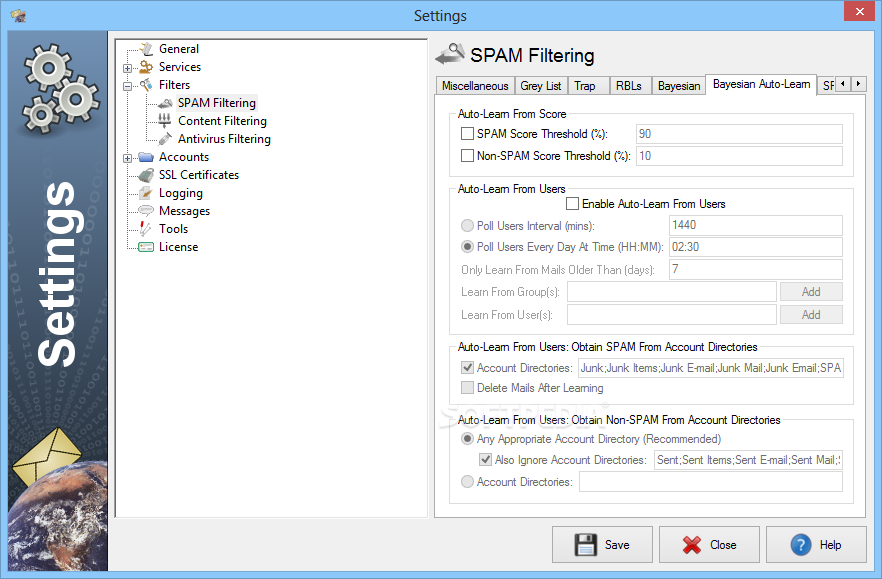The width and height of the screenshot is (882, 579).
Task: Open the Bayesian tab
Action: [x=678, y=86]
